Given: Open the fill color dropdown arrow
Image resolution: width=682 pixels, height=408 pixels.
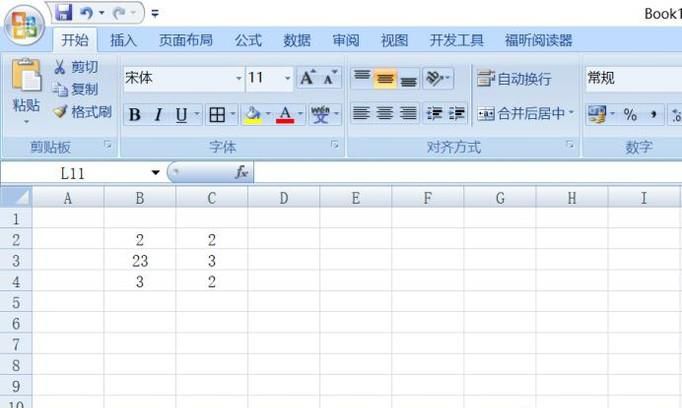Looking at the screenshot, I should coord(268,114).
